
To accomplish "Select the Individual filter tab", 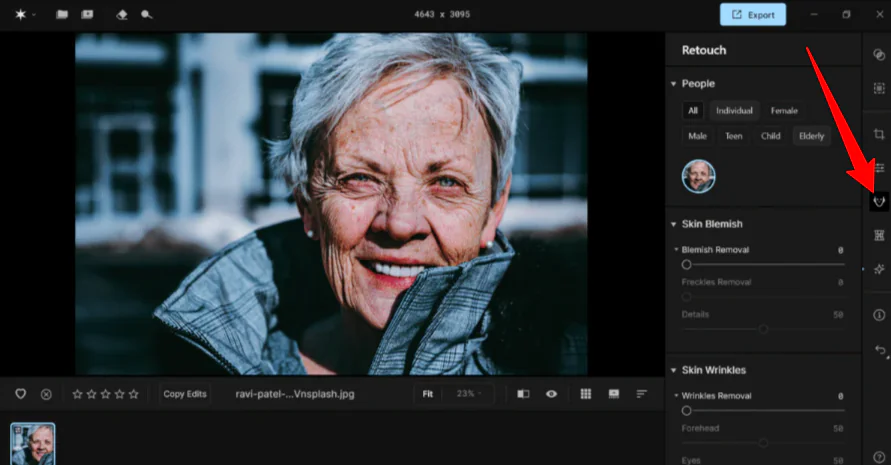I will pos(734,111).
